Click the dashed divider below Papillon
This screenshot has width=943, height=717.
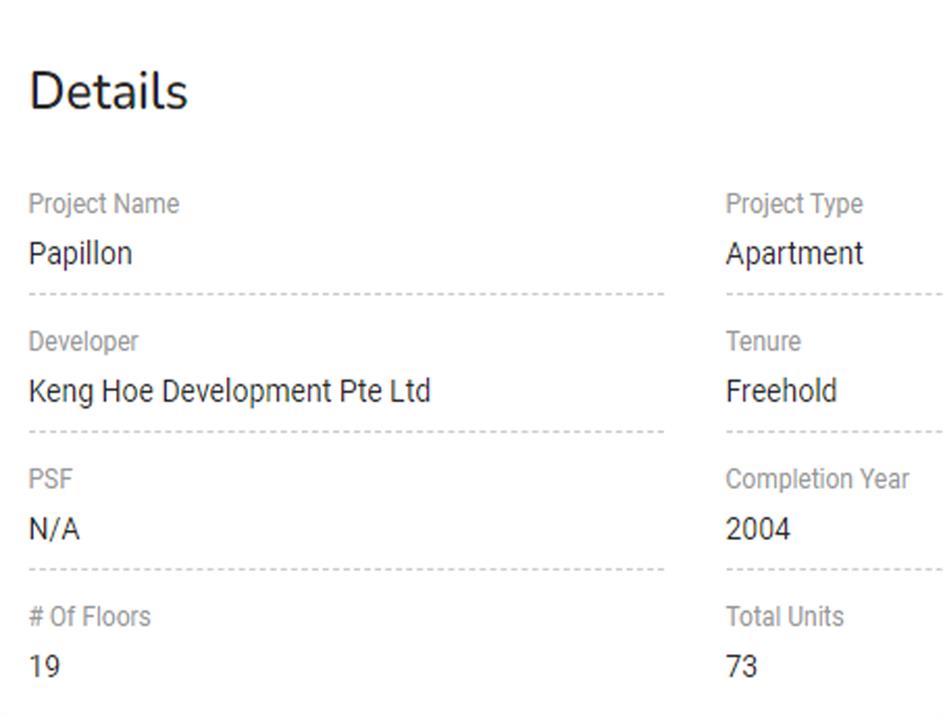pyautogui.click(x=346, y=294)
